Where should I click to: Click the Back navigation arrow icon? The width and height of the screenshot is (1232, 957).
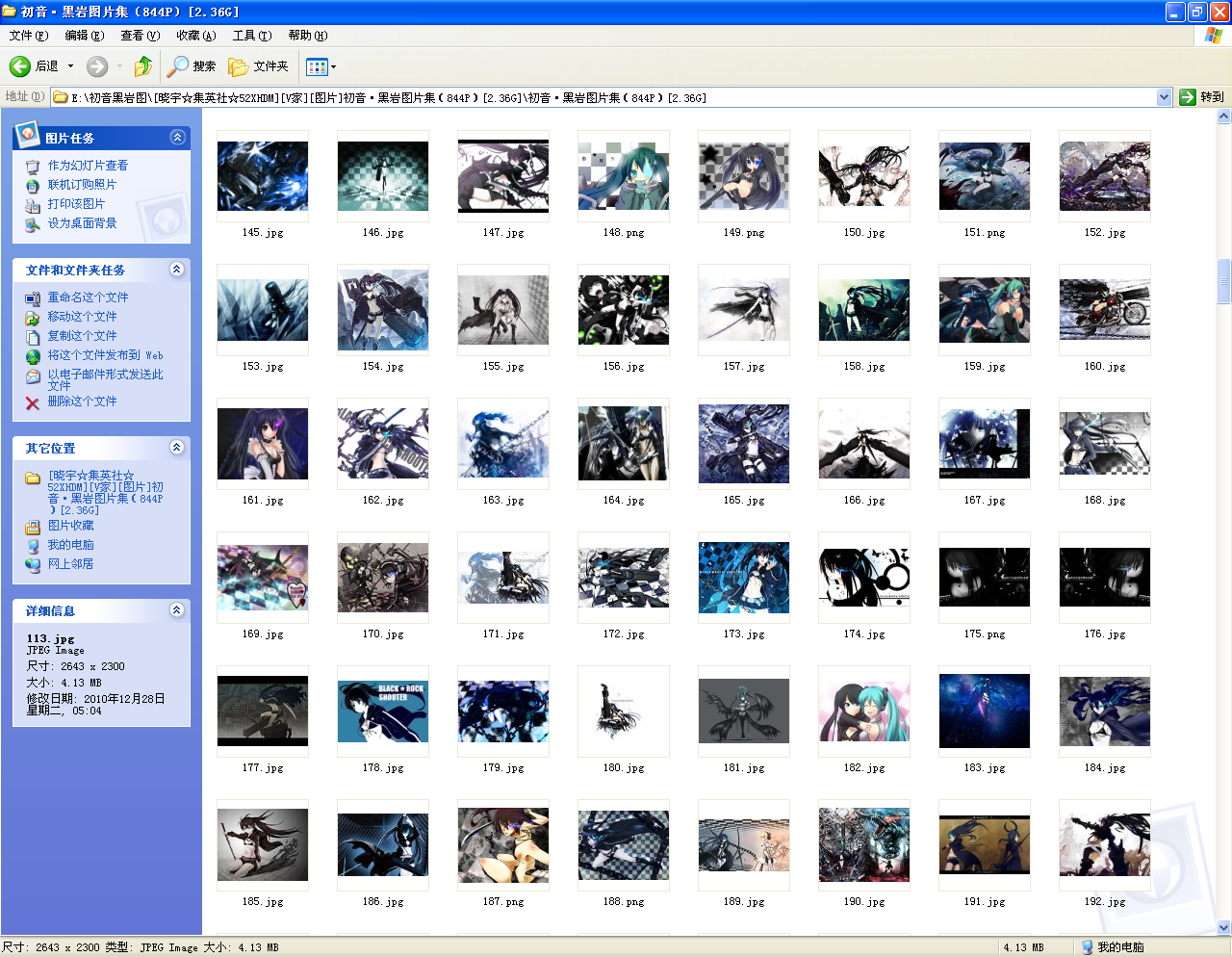coord(20,66)
